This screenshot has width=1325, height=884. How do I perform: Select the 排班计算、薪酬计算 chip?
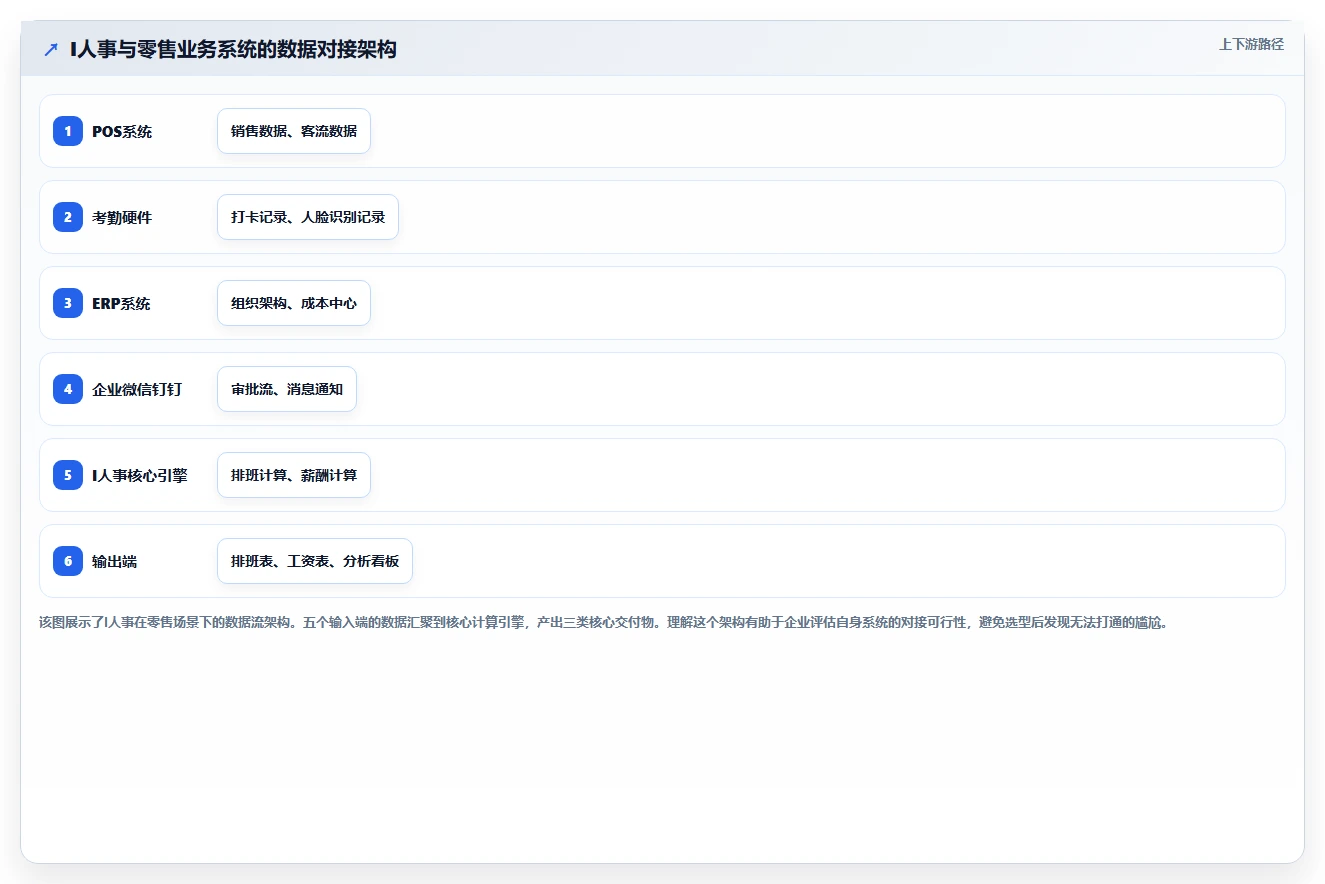[x=294, y=475]
